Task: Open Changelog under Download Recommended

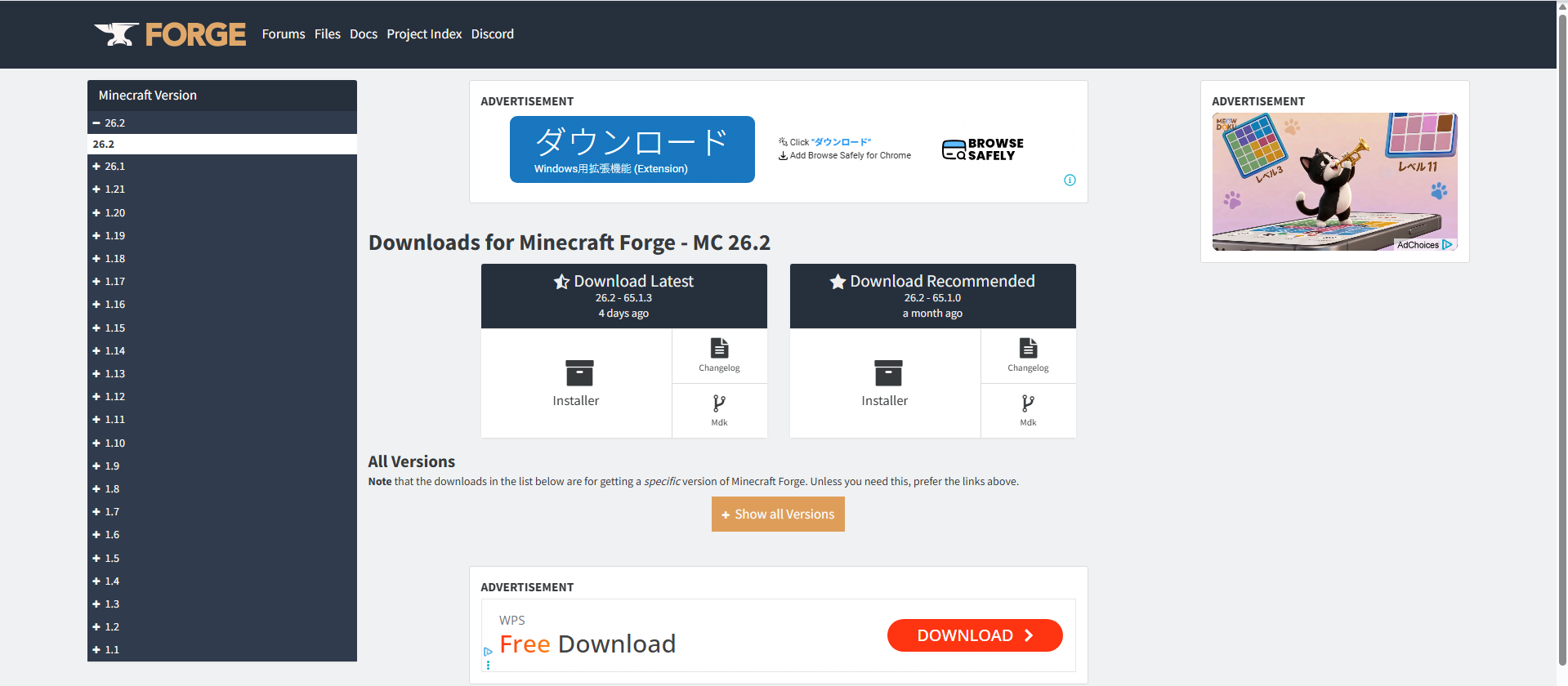Action: point(1028,356)
